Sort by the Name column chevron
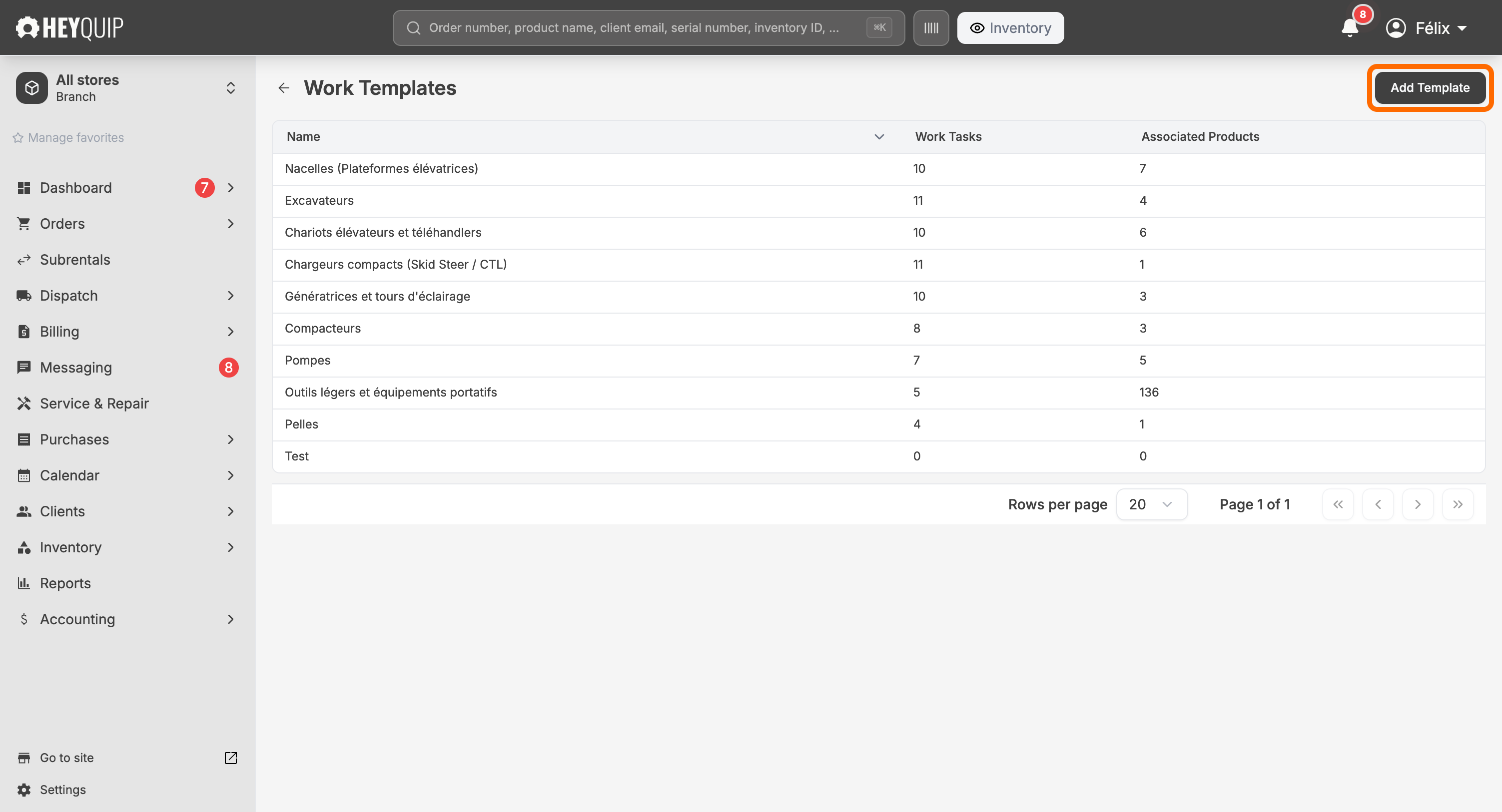This screenshot has height=812, width=1502. click(879, 137)
